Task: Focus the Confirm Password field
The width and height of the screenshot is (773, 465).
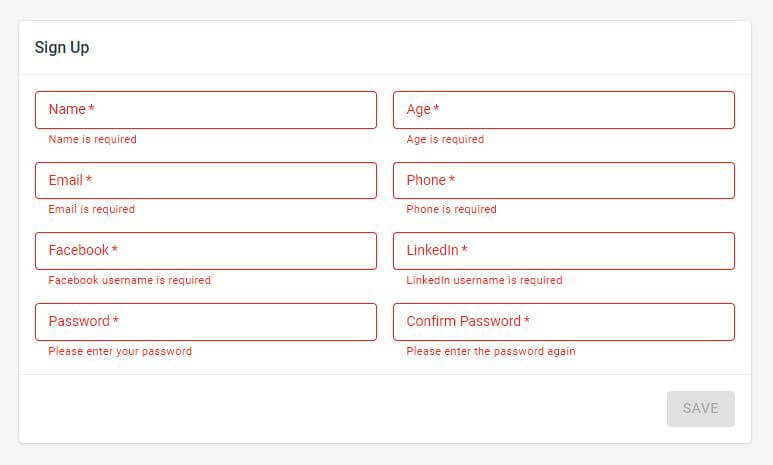Action: click(563, 322)
